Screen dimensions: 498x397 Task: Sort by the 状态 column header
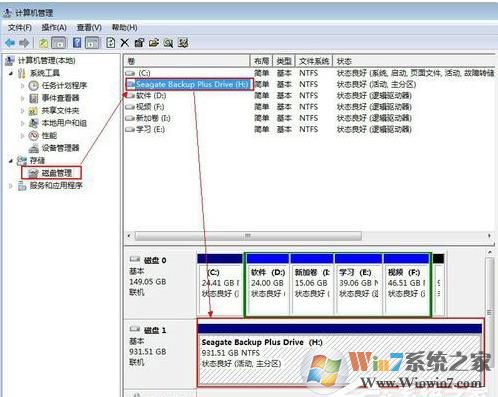pyautogui.click(x=414, y=61)
